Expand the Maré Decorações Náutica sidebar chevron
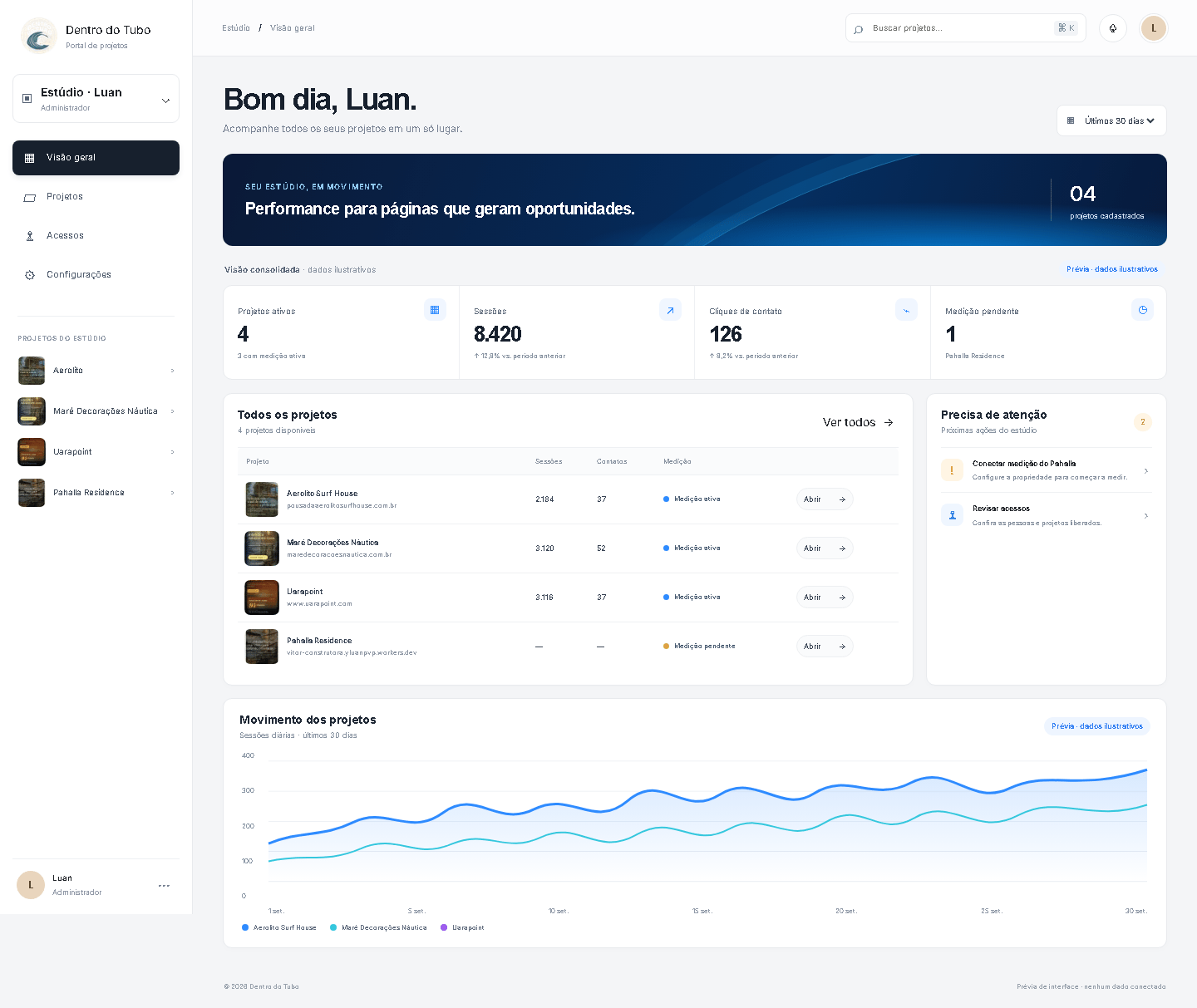1197x1008 pixels. click(x=172, y=411)
